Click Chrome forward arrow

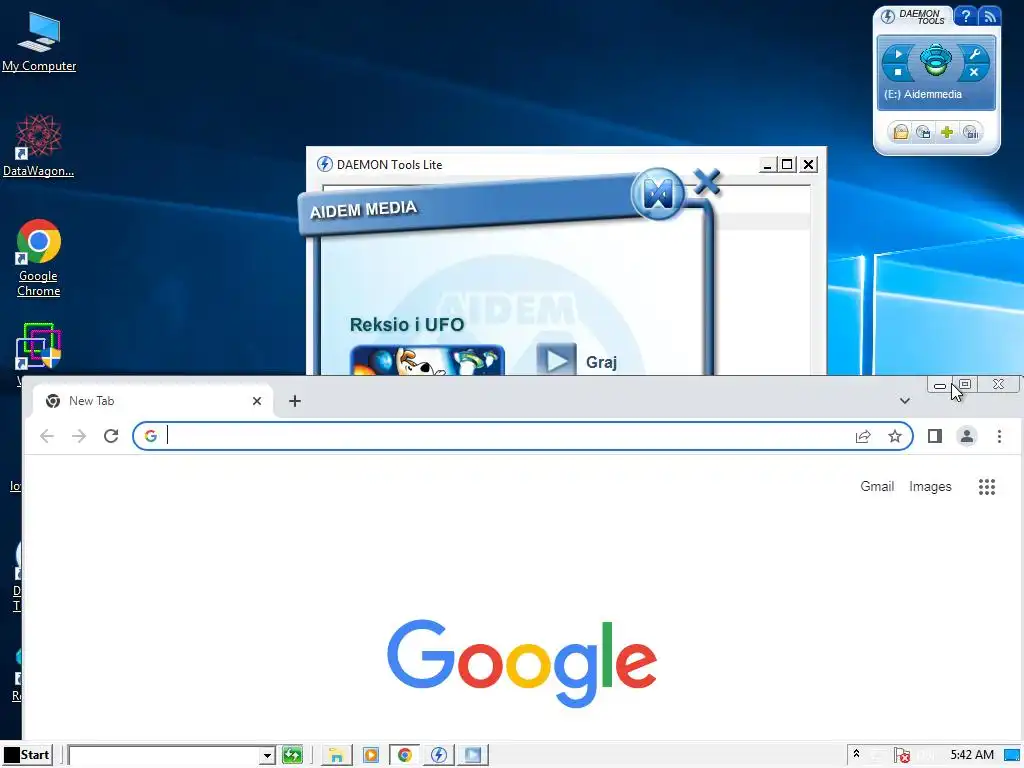tap(79, 436)
